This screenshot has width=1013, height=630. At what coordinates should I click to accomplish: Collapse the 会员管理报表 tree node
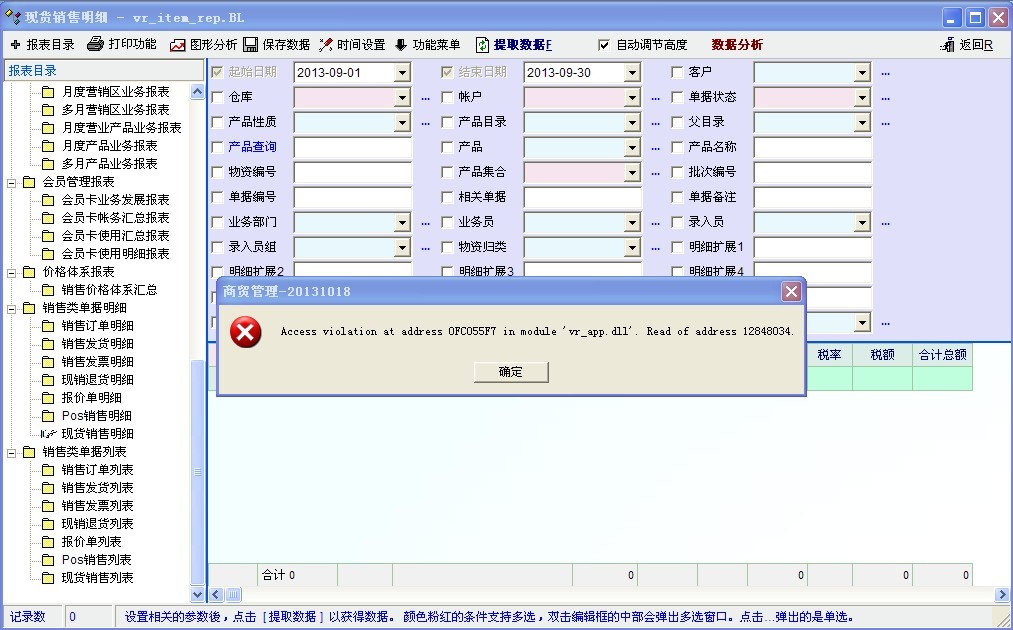[13, 182]
